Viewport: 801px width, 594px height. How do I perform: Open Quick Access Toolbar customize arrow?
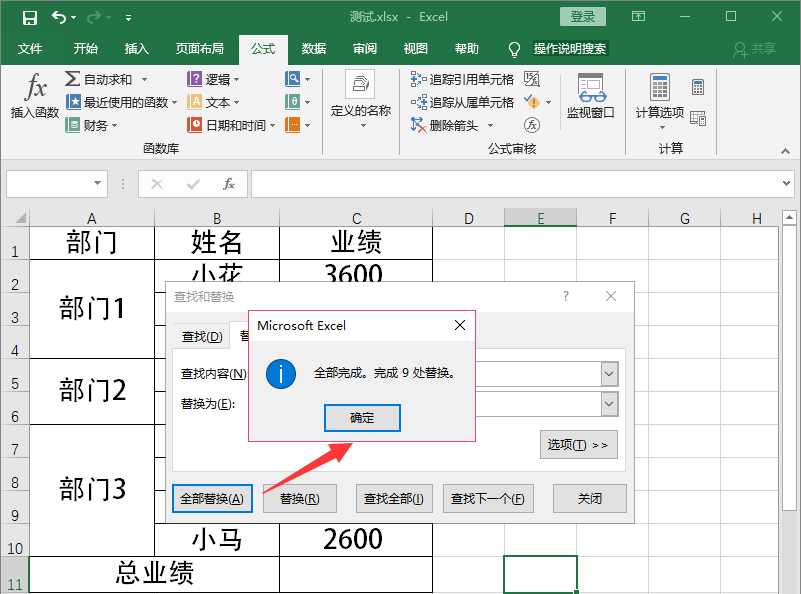(128, 18)
